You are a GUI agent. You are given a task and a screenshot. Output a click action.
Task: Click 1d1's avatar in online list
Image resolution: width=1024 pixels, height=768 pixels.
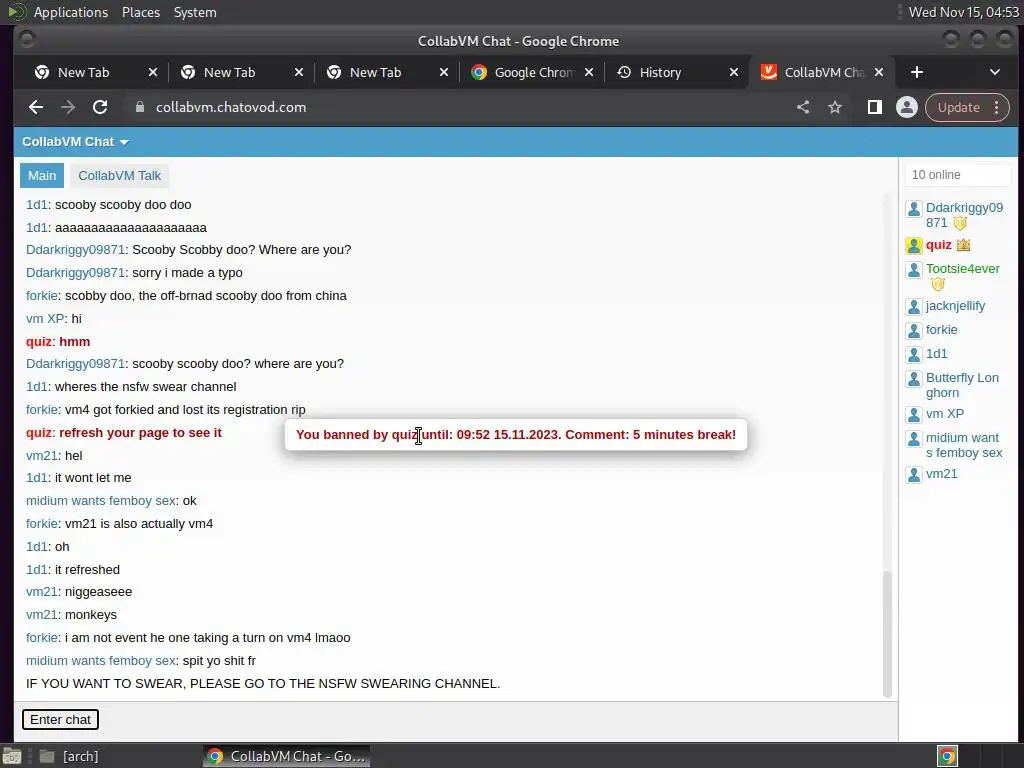914,355
